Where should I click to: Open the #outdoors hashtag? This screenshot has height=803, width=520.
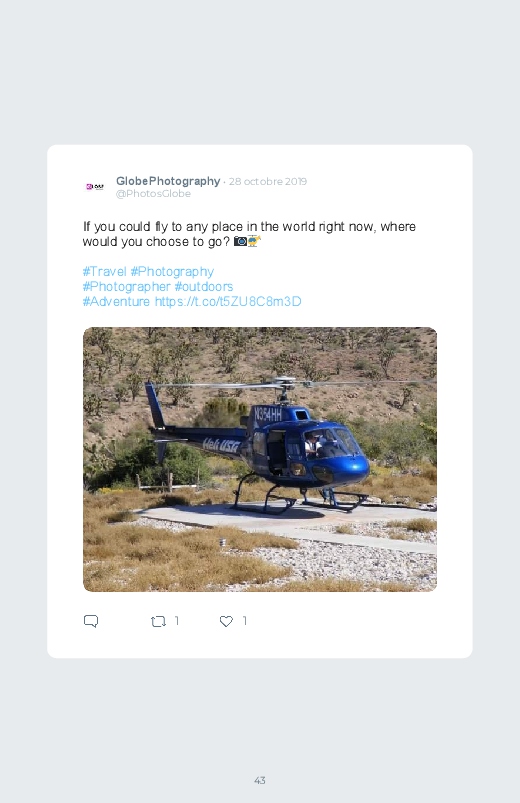(x=204, y=286)
